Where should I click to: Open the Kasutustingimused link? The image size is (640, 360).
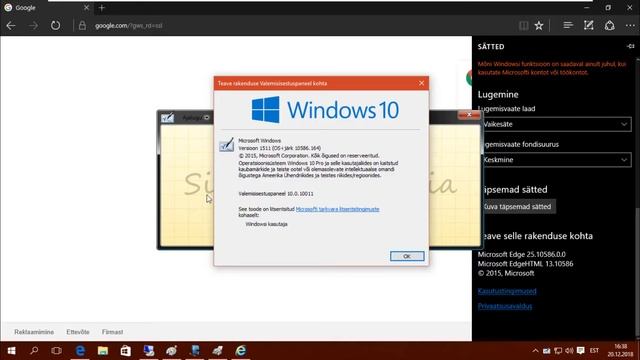tap(507, 291)
